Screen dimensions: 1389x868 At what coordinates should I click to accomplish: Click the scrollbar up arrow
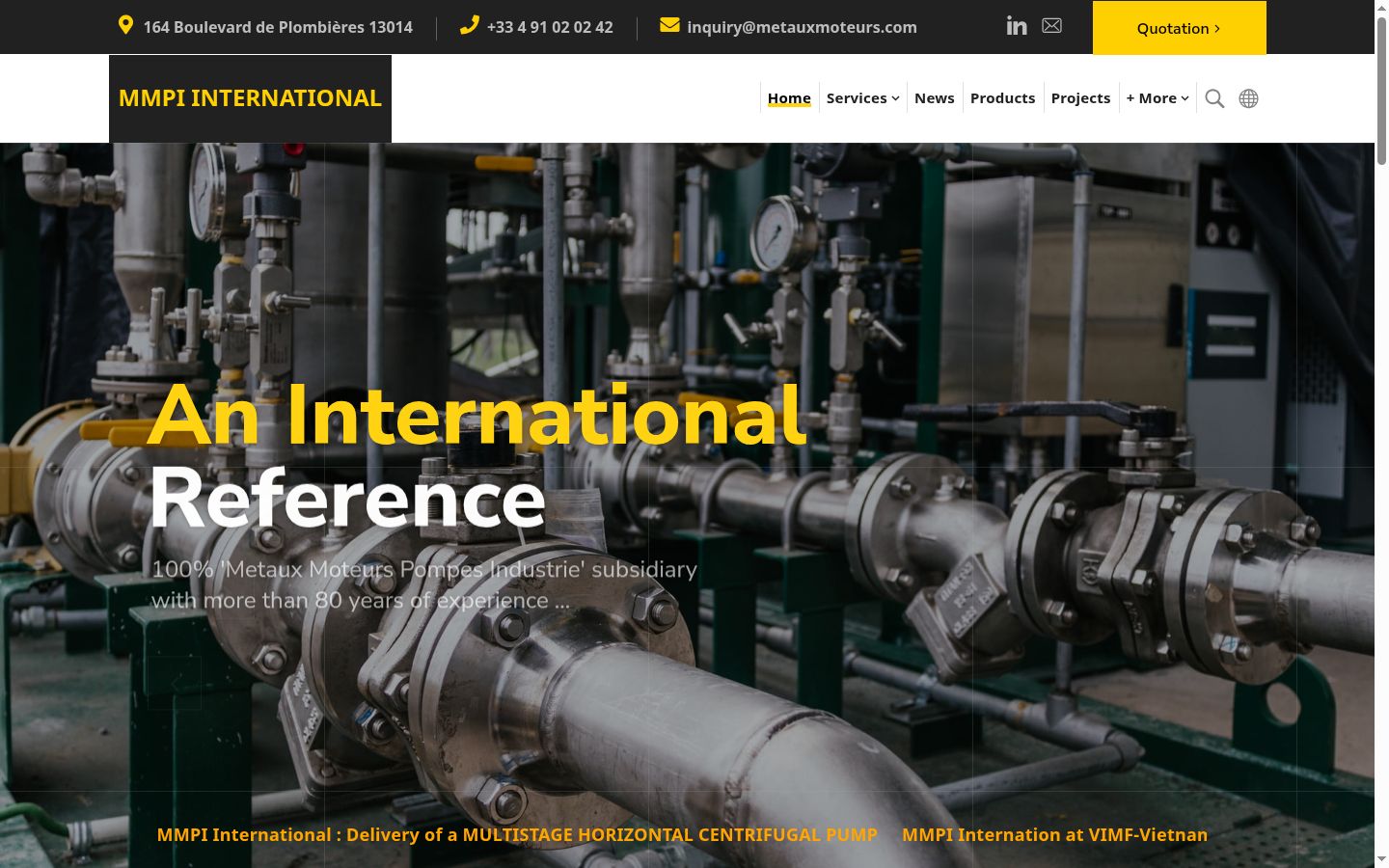coord(1381,8)
